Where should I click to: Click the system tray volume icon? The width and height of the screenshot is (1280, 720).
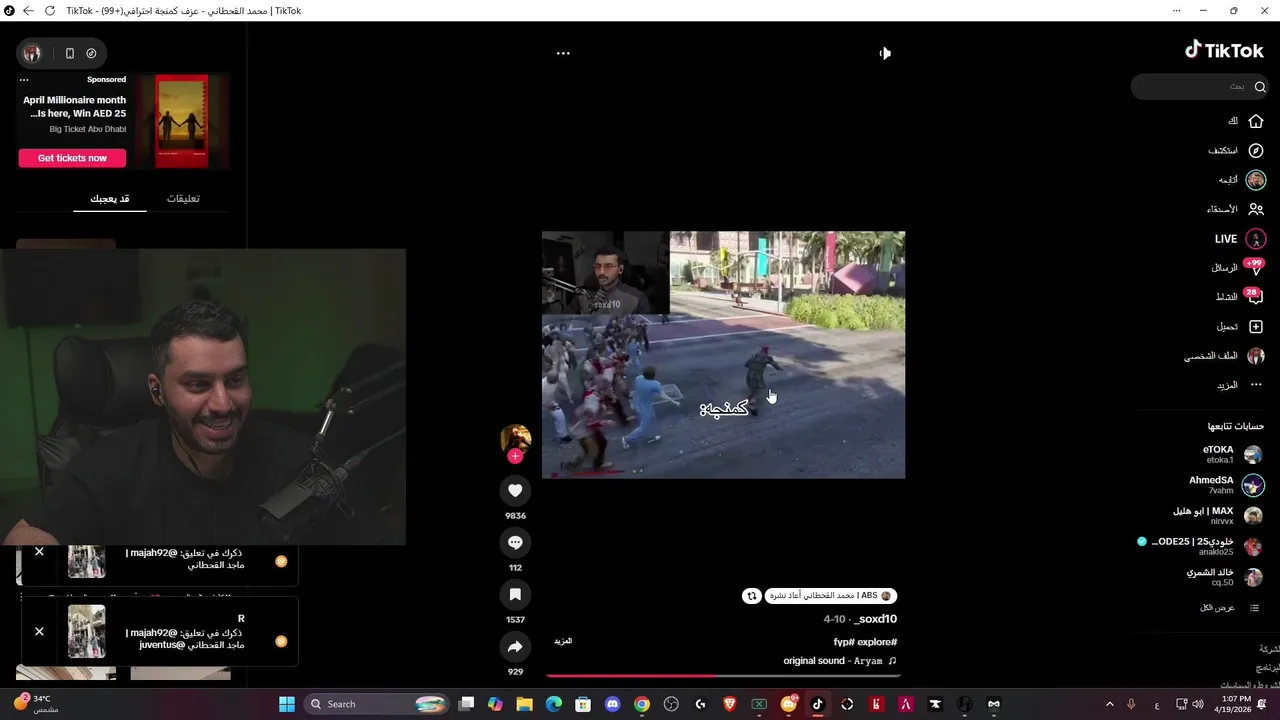pos(1198,704)
